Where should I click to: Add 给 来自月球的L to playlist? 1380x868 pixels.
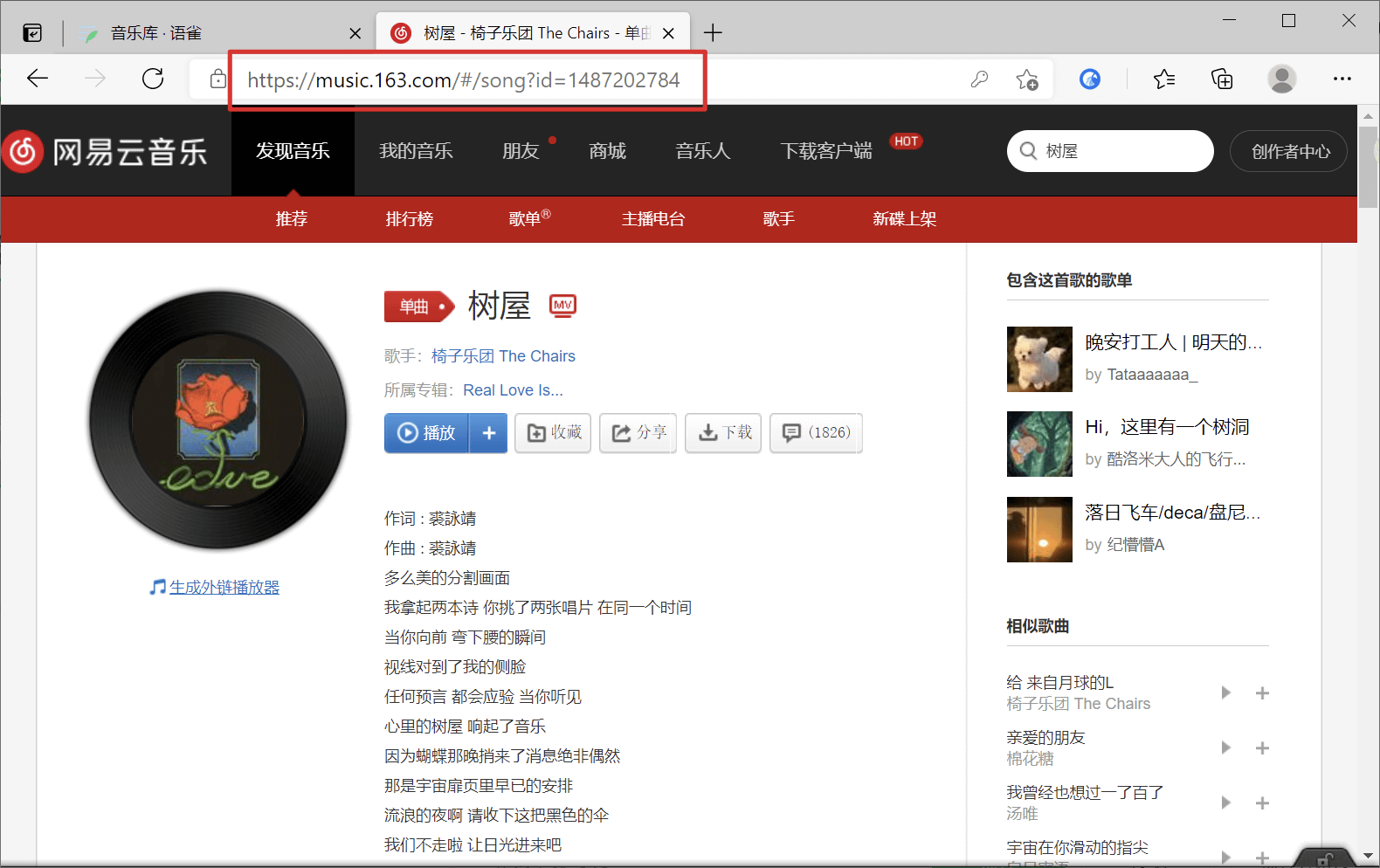[x=1262, y=692]
